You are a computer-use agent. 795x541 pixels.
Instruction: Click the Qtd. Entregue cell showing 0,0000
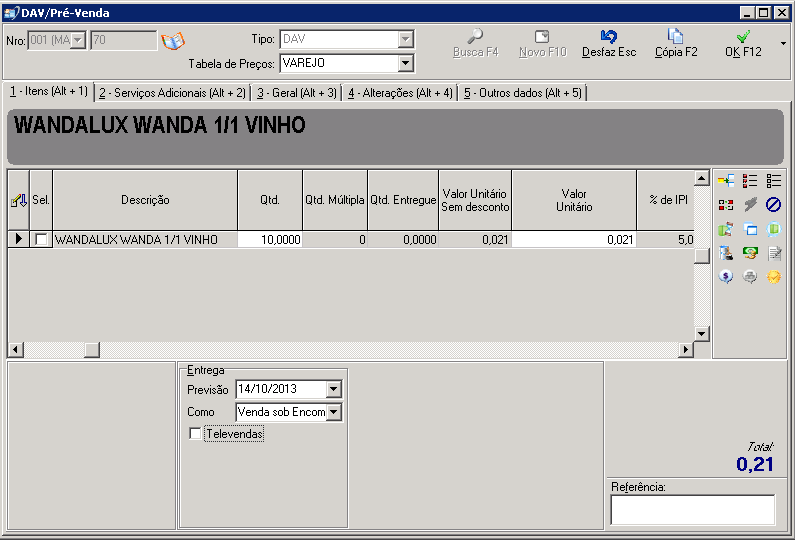[x=403, y=240]
